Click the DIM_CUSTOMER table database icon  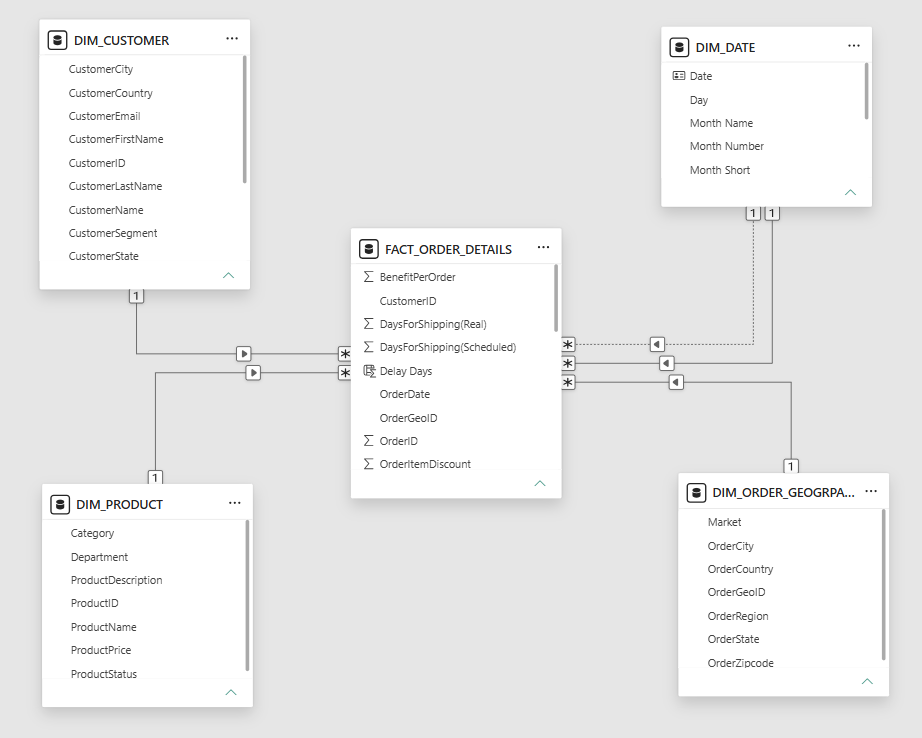57,40
